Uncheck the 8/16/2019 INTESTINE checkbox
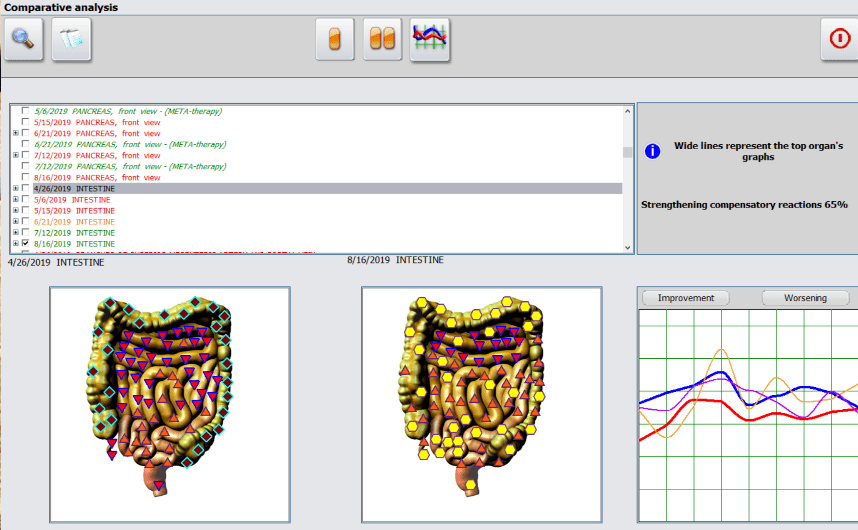Screen dimensions: 858x530 [25, 244]
